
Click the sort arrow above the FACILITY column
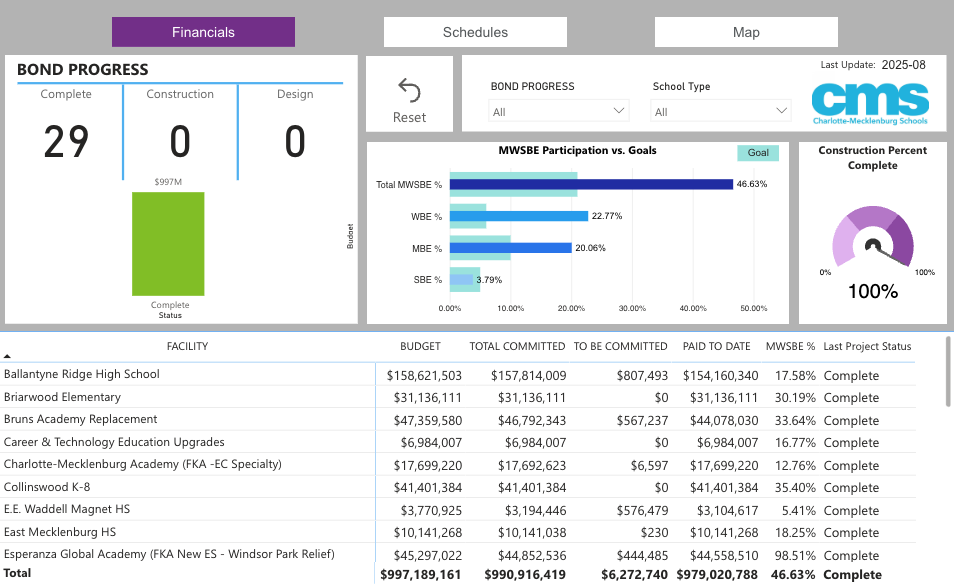point(7,356)
